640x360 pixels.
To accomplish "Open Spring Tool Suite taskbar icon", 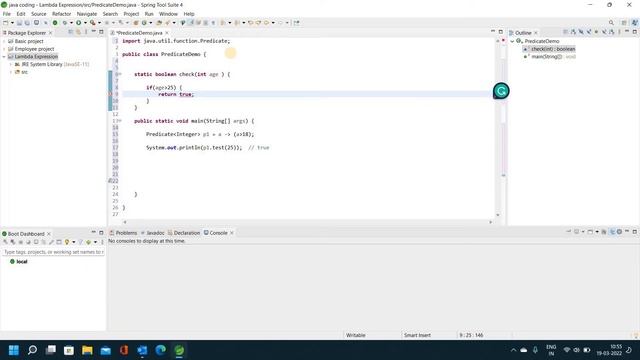I will click(179, 350).
